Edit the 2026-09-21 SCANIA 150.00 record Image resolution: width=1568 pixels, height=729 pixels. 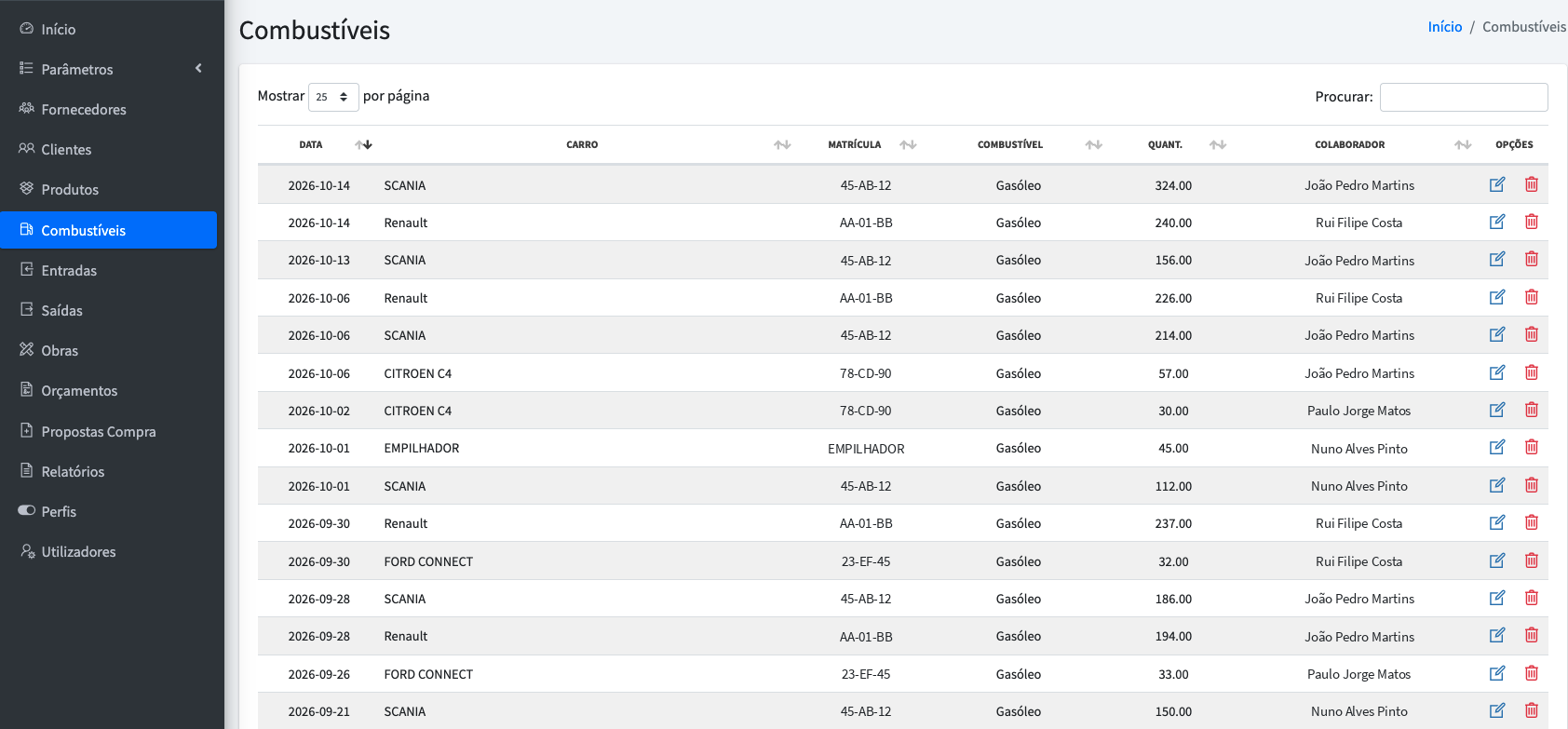[x=1497, y=710]
